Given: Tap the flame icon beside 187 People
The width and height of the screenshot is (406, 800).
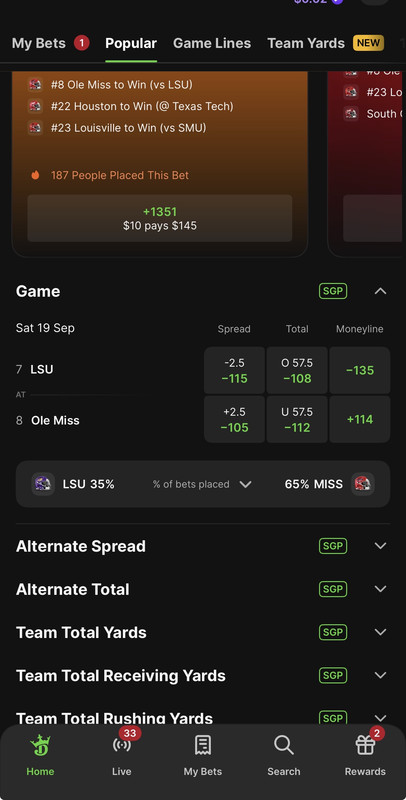Looking at the screenshot, I should (35, 176).
